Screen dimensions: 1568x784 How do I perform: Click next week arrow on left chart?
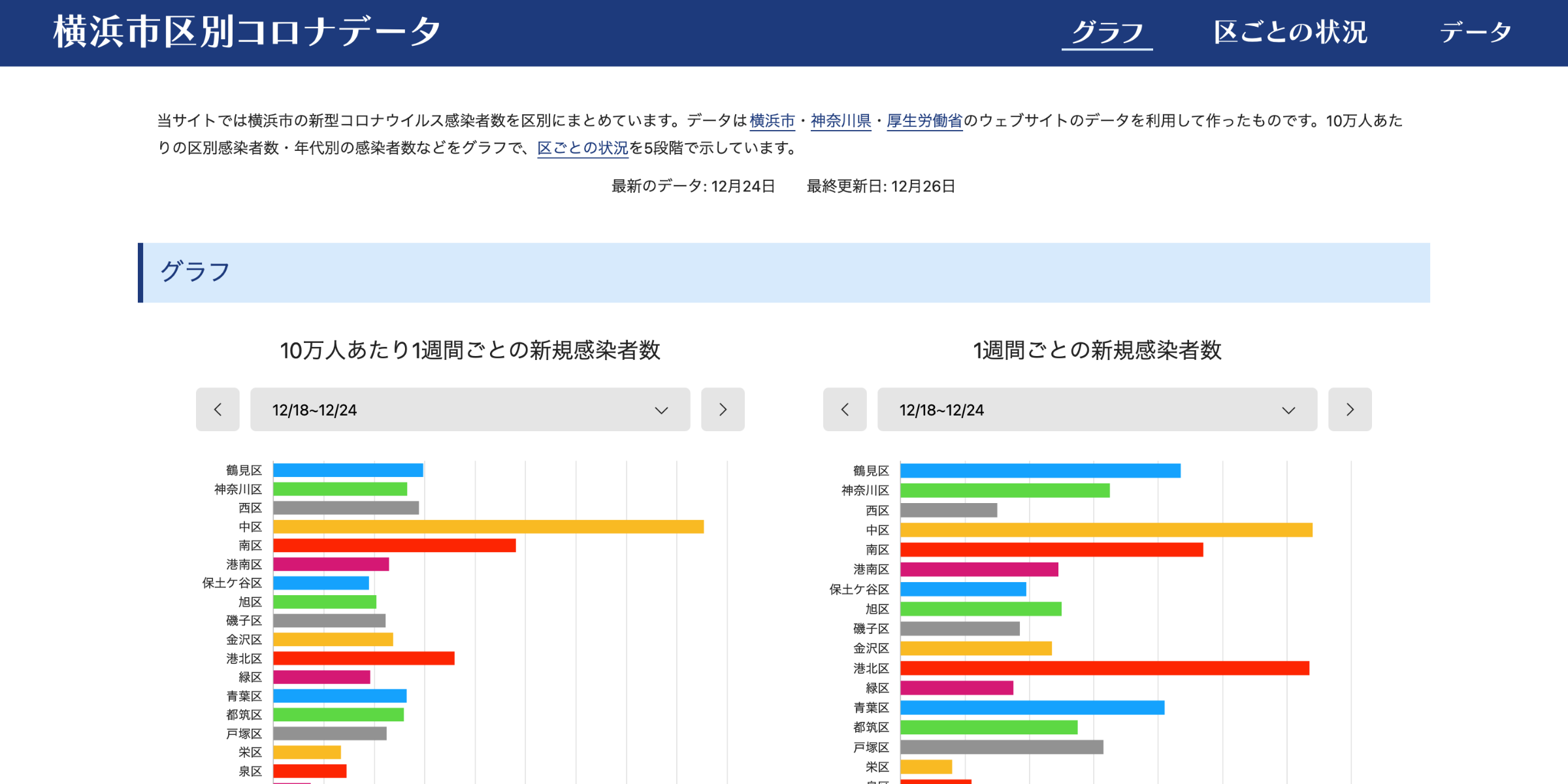point(723,410)
